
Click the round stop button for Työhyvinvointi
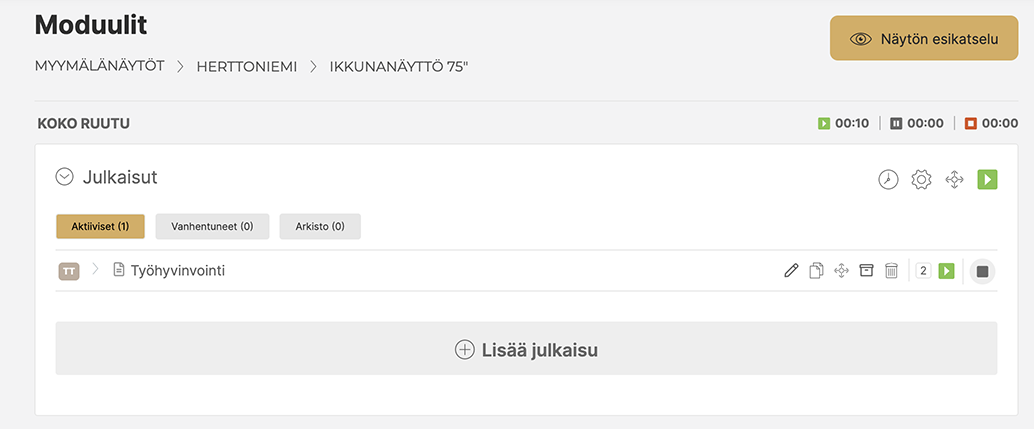click(982, 271)
